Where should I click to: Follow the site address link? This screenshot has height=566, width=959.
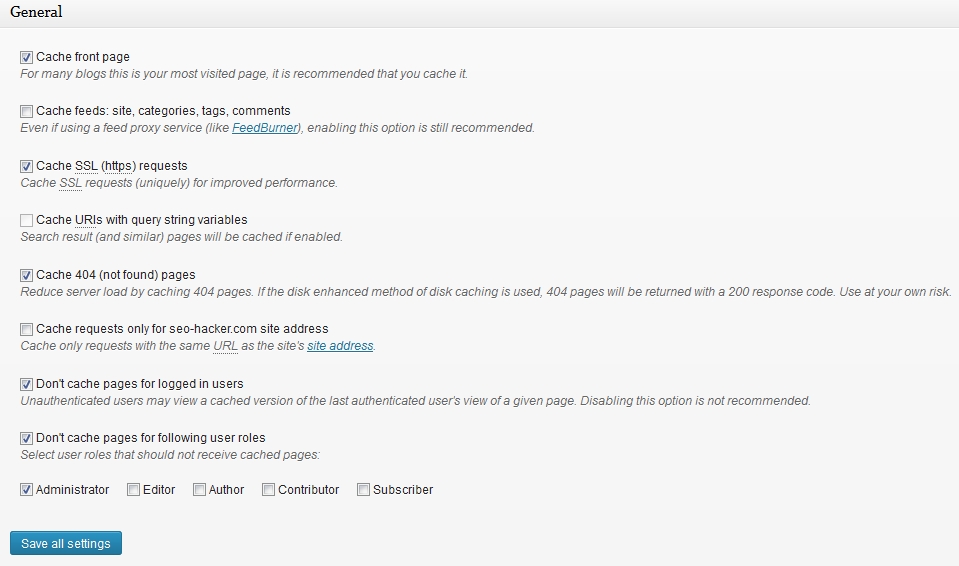point(340,346)
